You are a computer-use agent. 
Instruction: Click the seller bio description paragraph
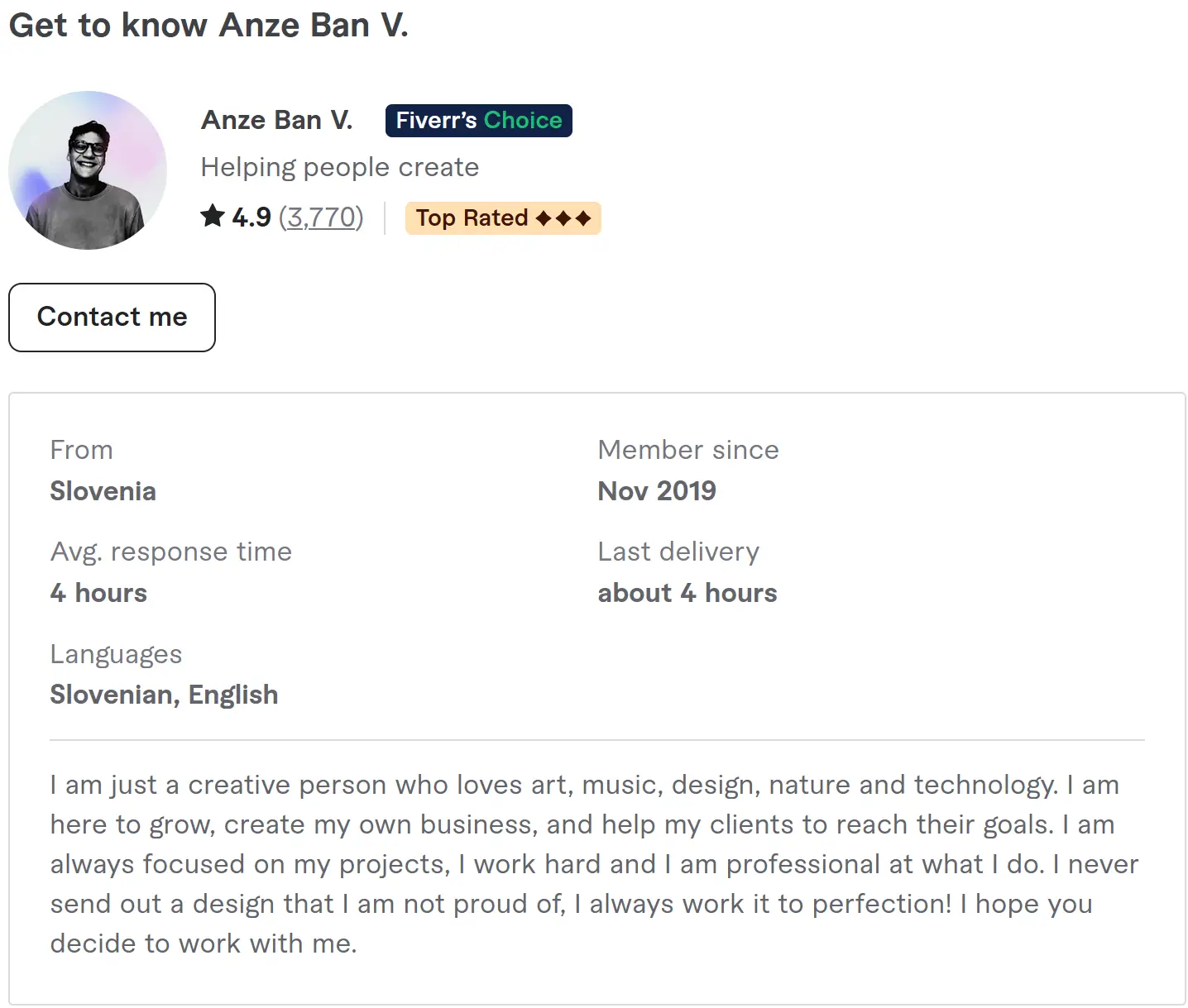click(594, 863)
